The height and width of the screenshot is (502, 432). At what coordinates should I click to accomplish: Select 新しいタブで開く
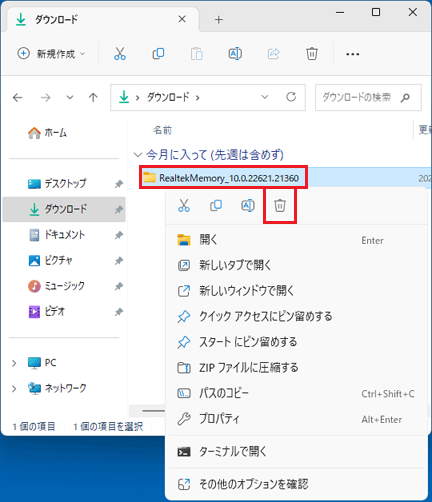pos(296,265)
